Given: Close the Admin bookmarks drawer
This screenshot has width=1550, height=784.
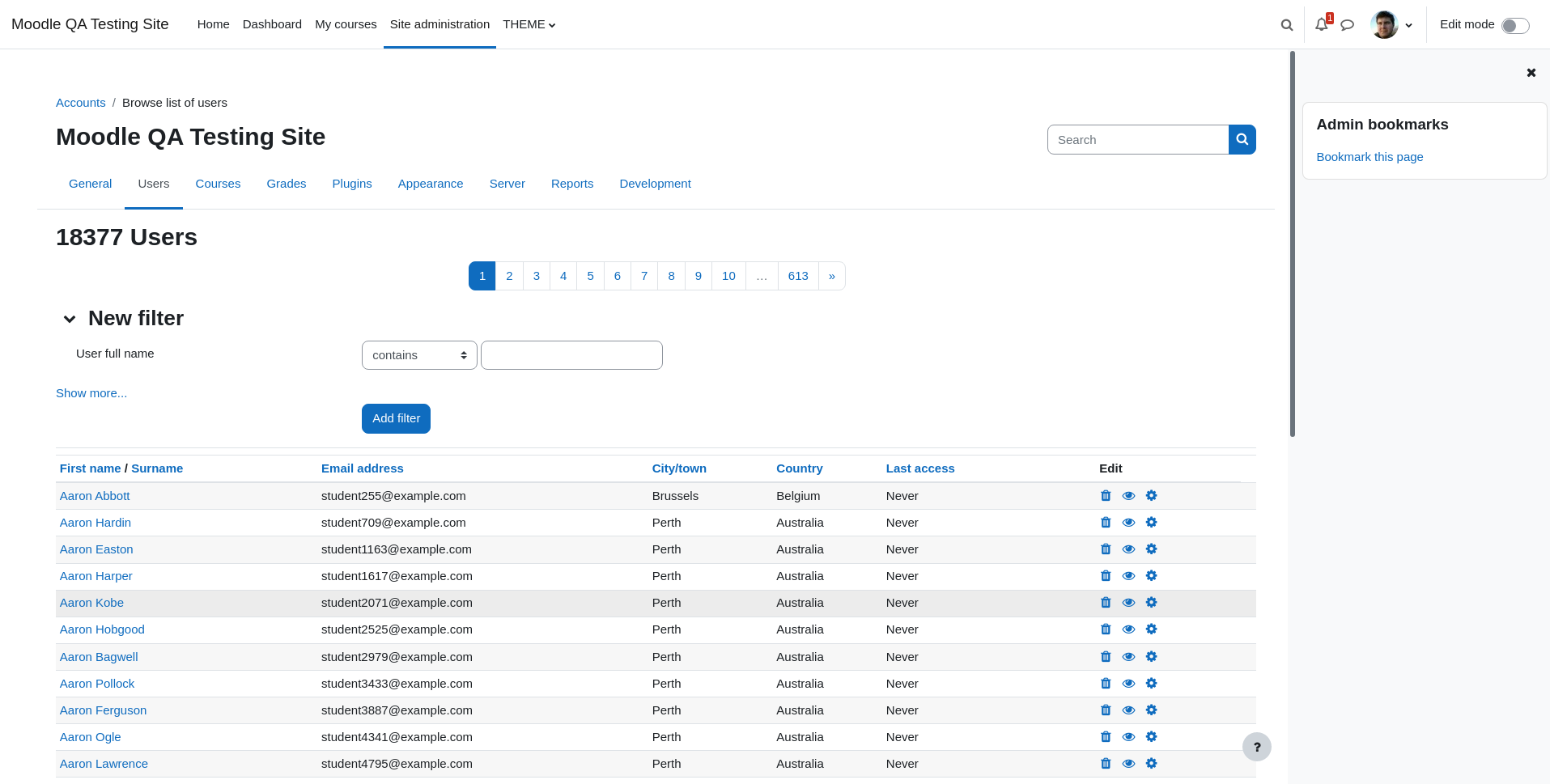Looking at the screenshot, I should point(1531,73).
